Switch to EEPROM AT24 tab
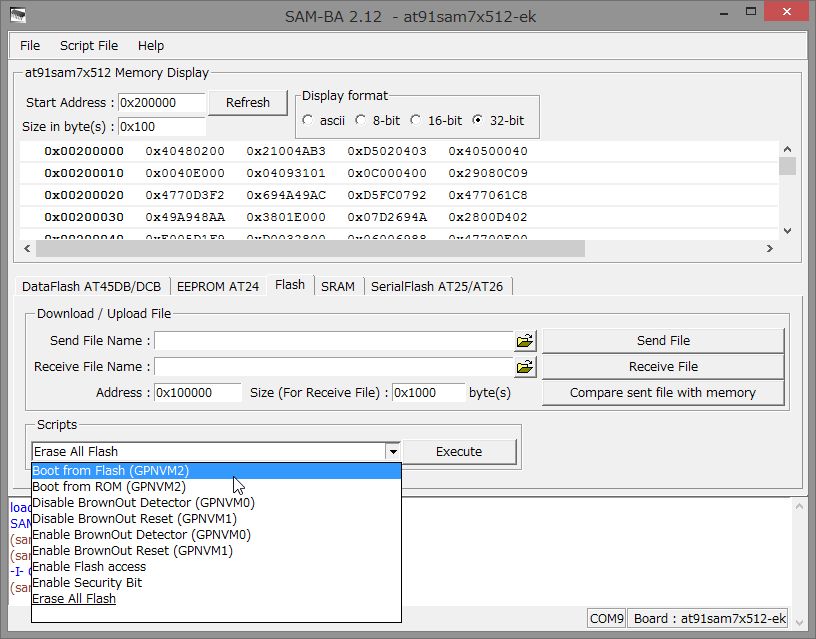This screenshot has height=639, width=816. point(218,287)
